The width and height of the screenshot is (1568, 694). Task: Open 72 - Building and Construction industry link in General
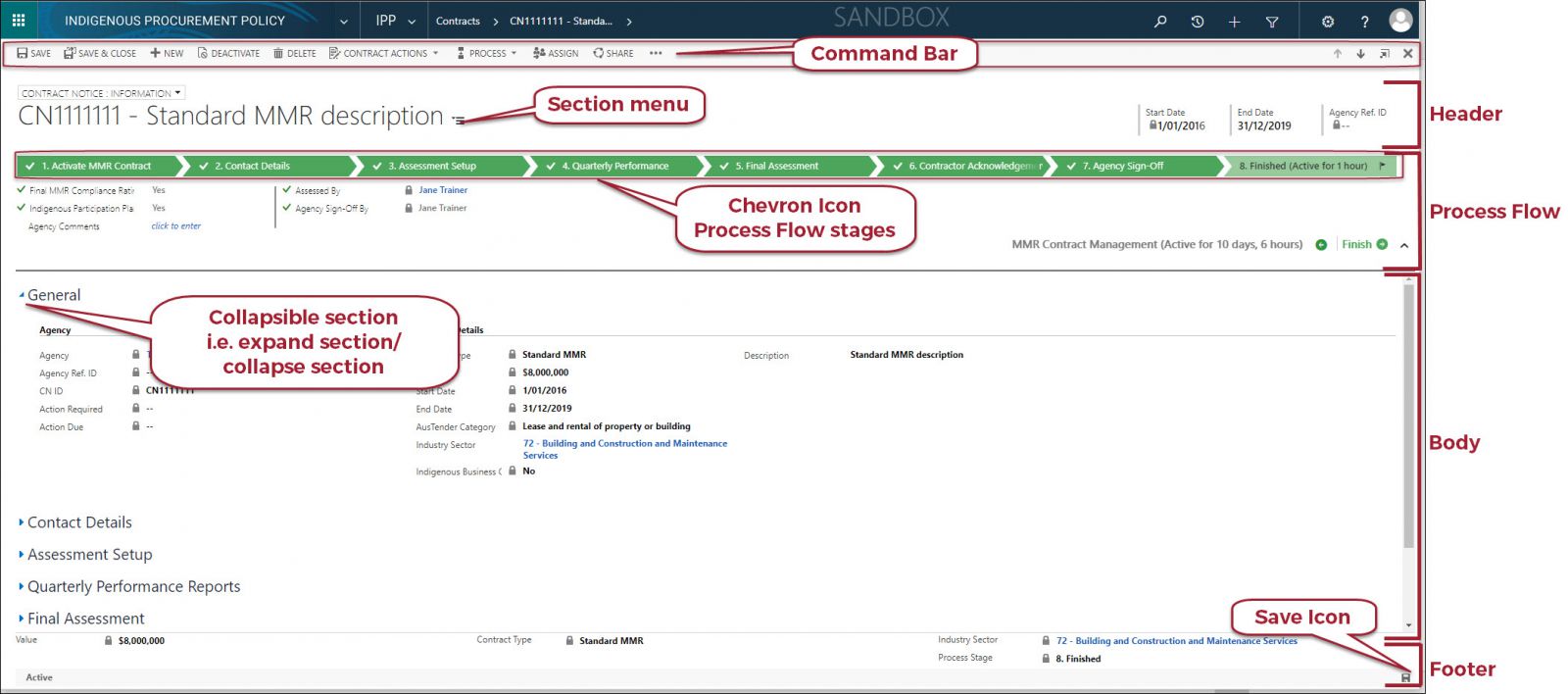[x=625, y=449]
